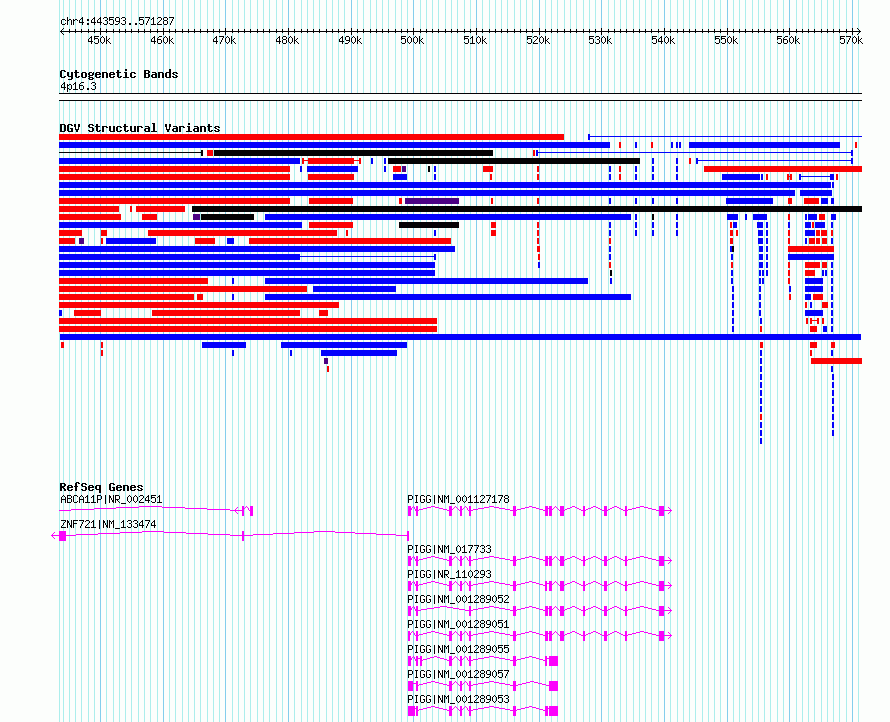This screenshot has height=722, width=890.
Task: Open the PIGG|NM_017733 transcript label
Action: tap(450, 549)
